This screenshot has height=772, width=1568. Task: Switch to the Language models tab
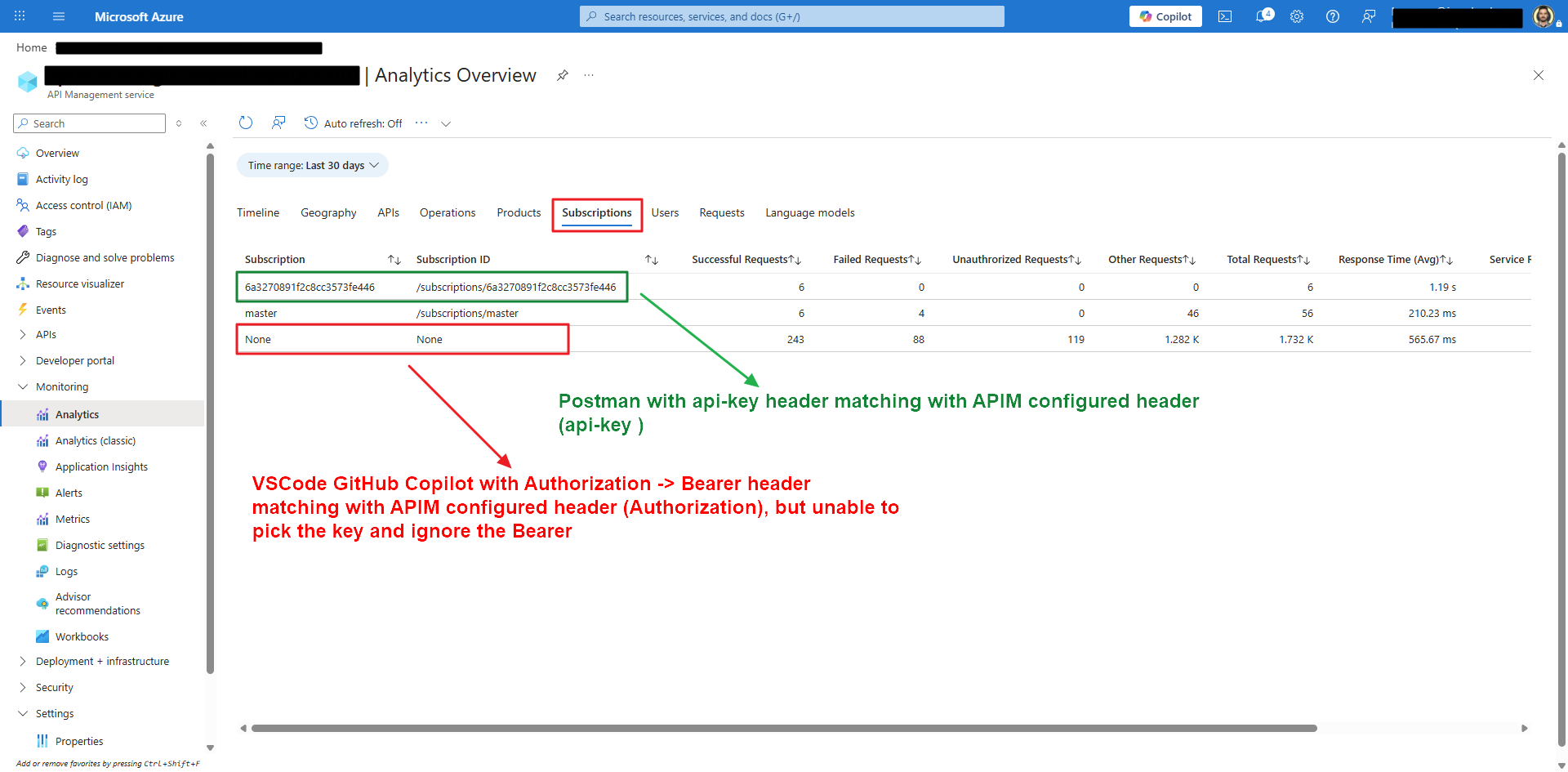coord(810,212)
